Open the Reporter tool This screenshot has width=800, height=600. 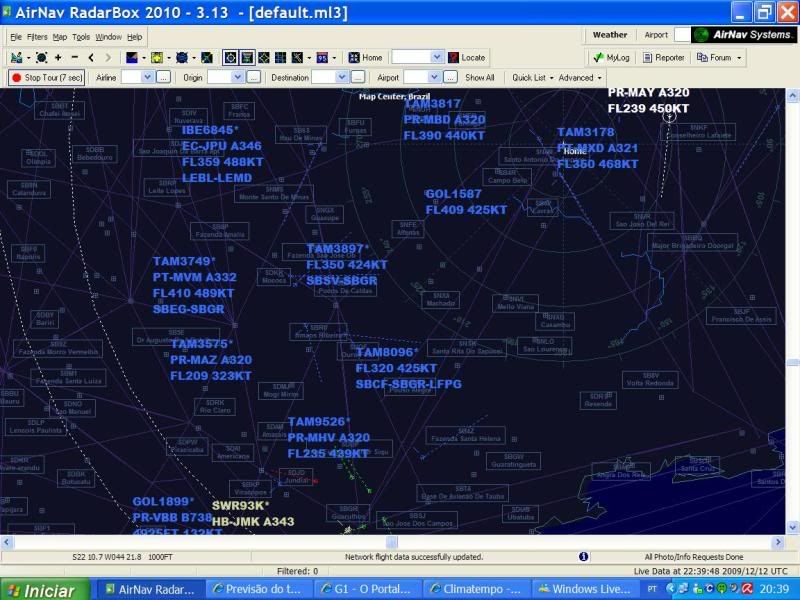pos(663,58)
